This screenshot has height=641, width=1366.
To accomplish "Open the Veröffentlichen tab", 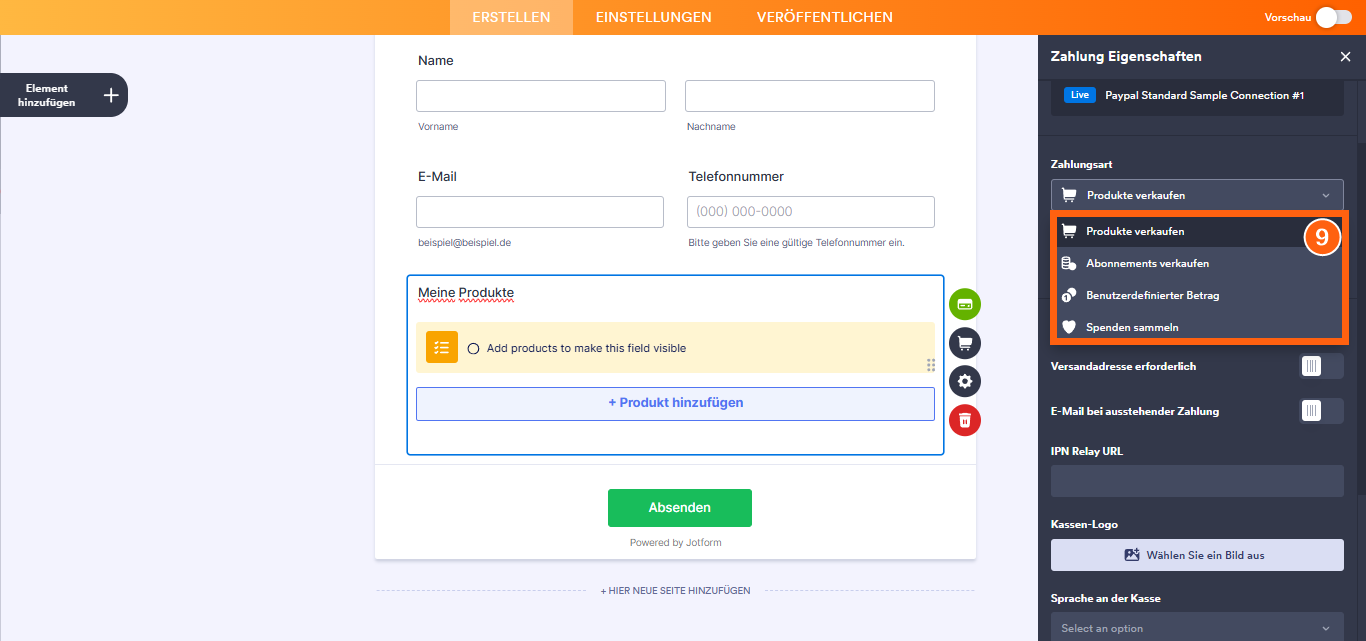I will tap(824, 17).
